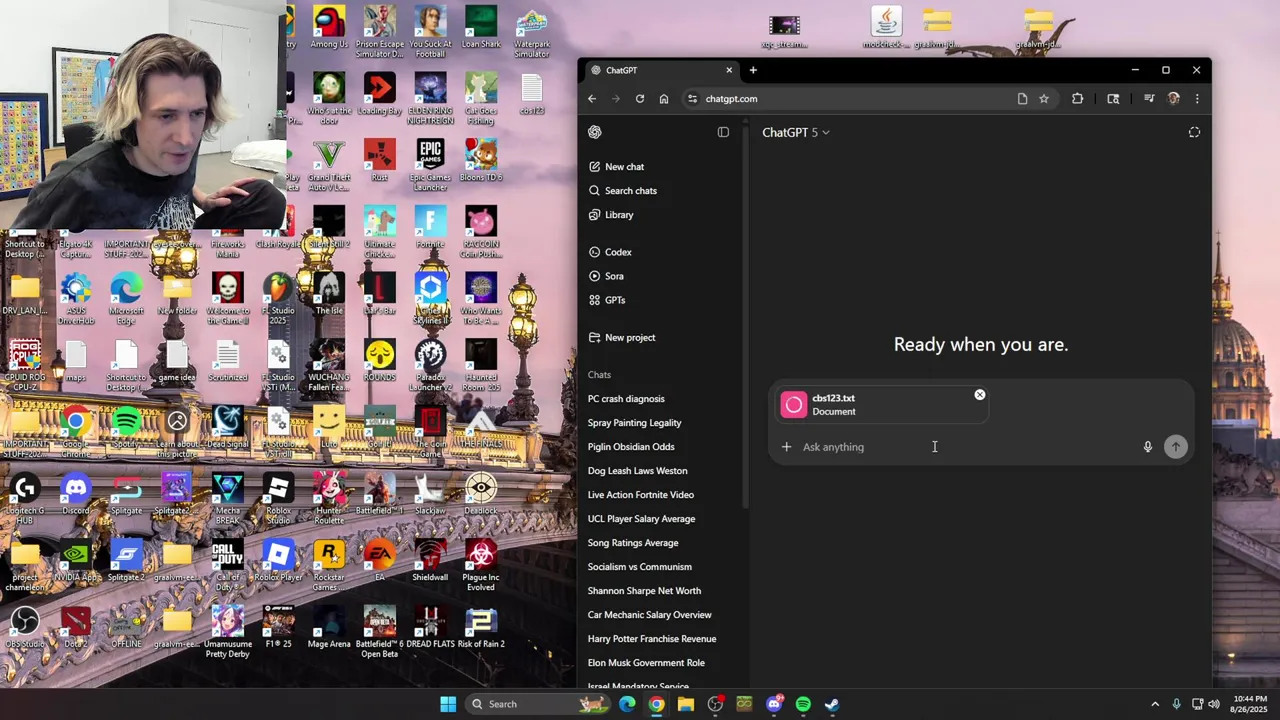
Task: Open the browser extensions puzzle icon
Action: (1077, 99)
